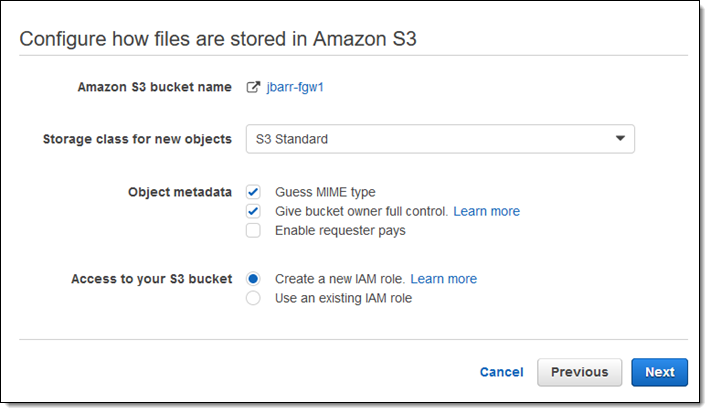
Task: Open the jbarr-fgw1 bucket link
Action: 295,87
